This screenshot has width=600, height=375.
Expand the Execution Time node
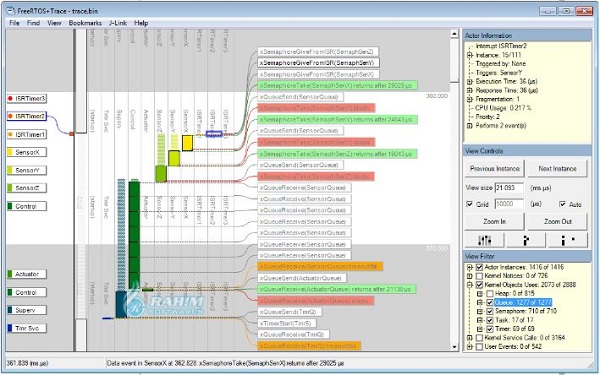[x=470, y=82]
